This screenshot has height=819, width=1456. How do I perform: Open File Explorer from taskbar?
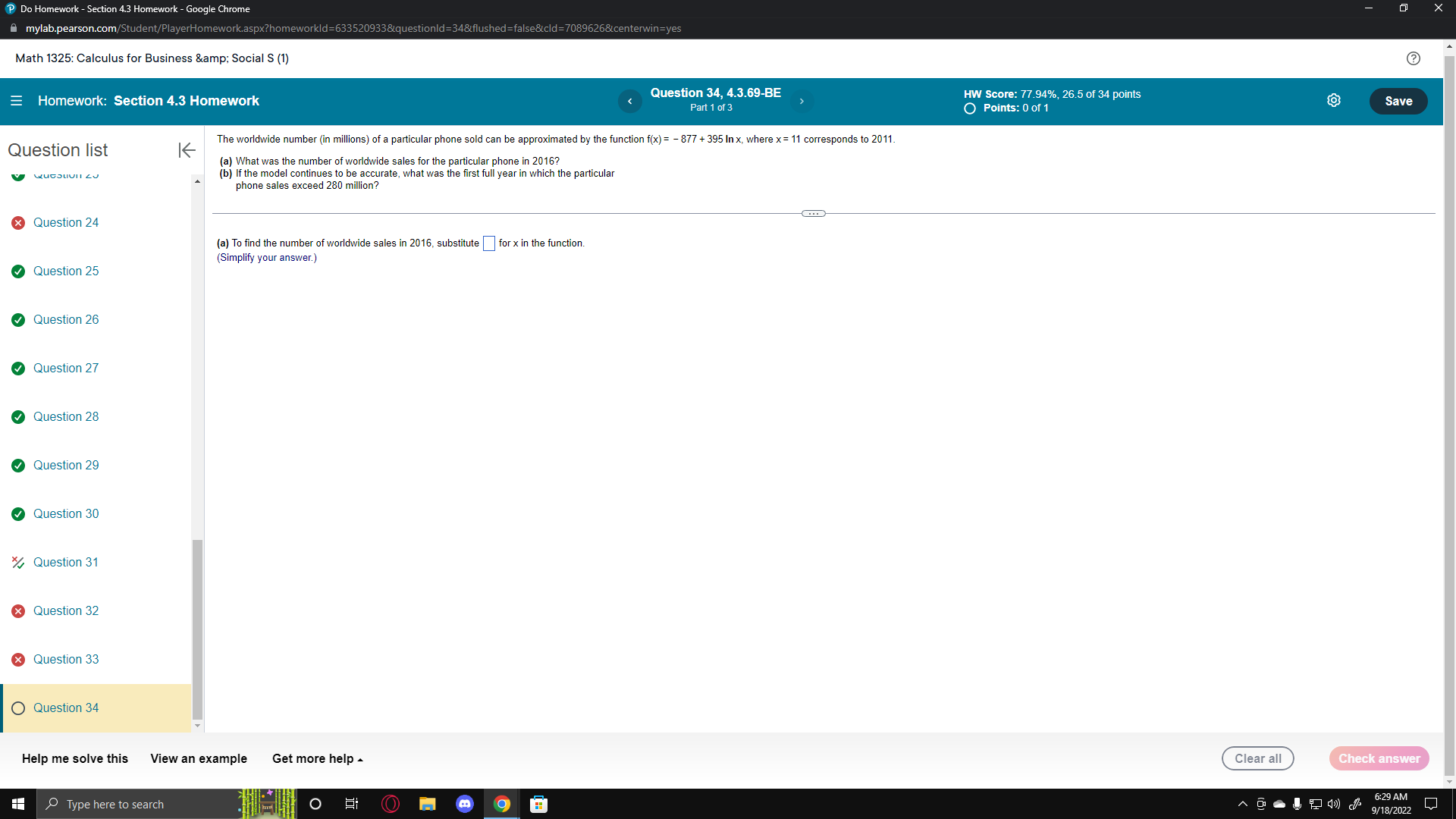coord(427,804)
